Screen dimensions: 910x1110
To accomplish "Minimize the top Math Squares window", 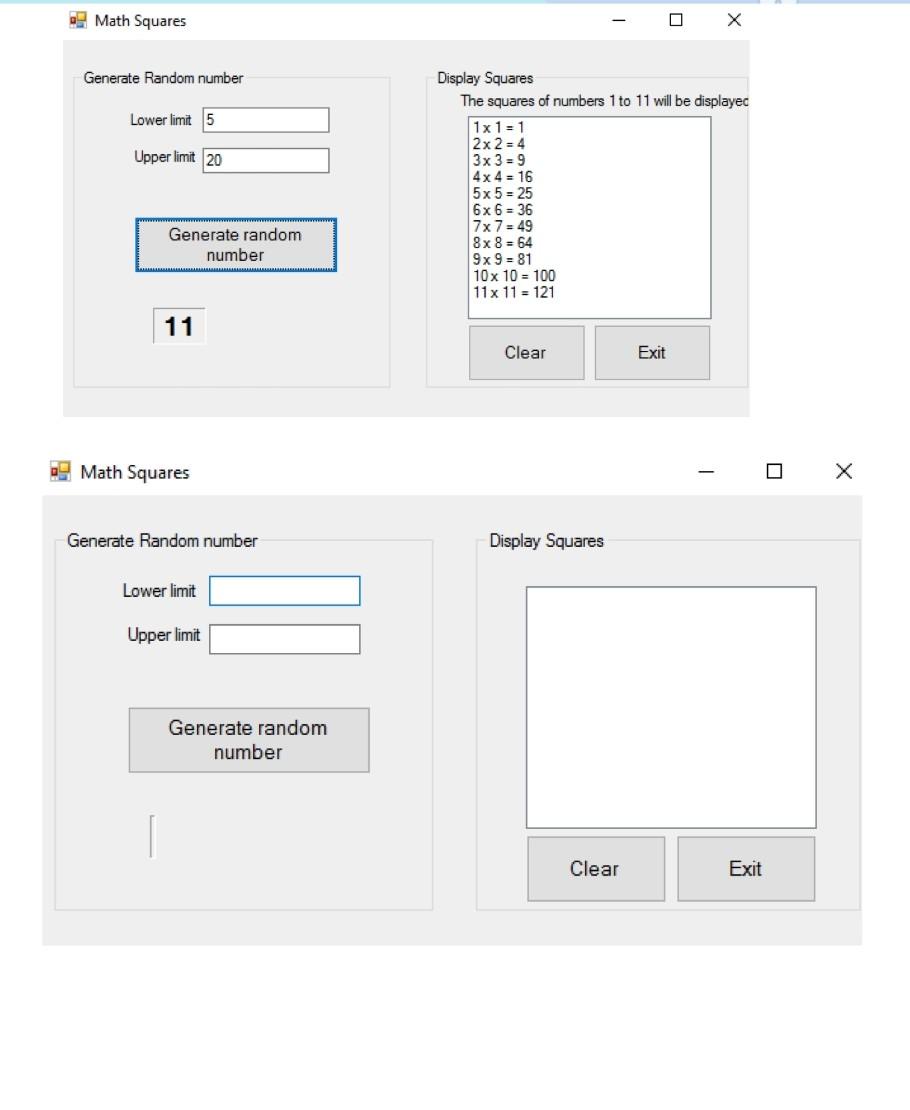I will coord(619,20).
